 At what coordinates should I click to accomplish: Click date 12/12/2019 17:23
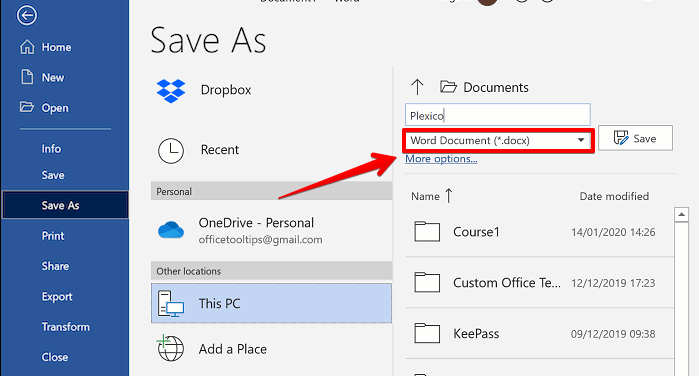[613, 283]
